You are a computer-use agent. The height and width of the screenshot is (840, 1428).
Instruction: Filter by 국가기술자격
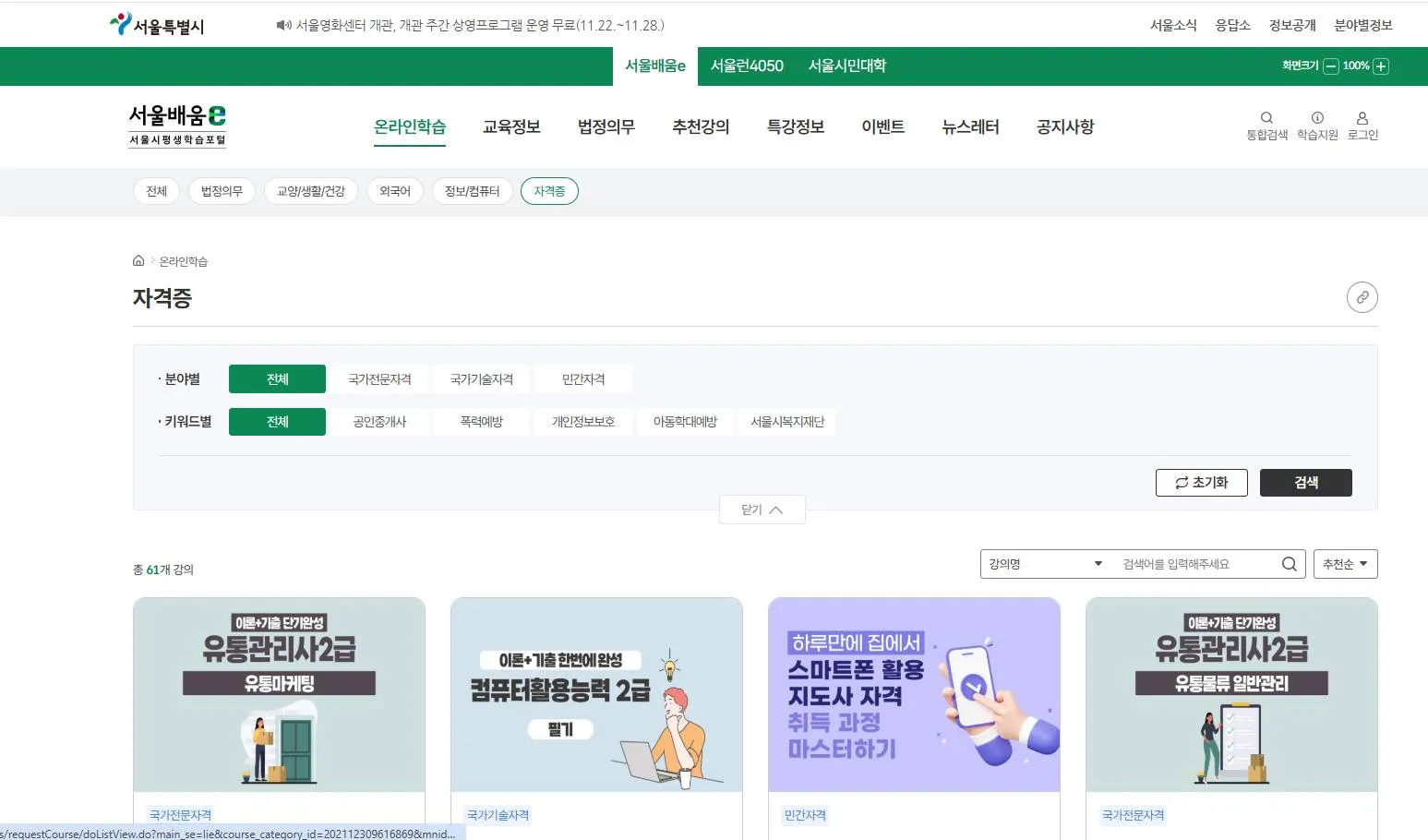(x=482, y=379)
